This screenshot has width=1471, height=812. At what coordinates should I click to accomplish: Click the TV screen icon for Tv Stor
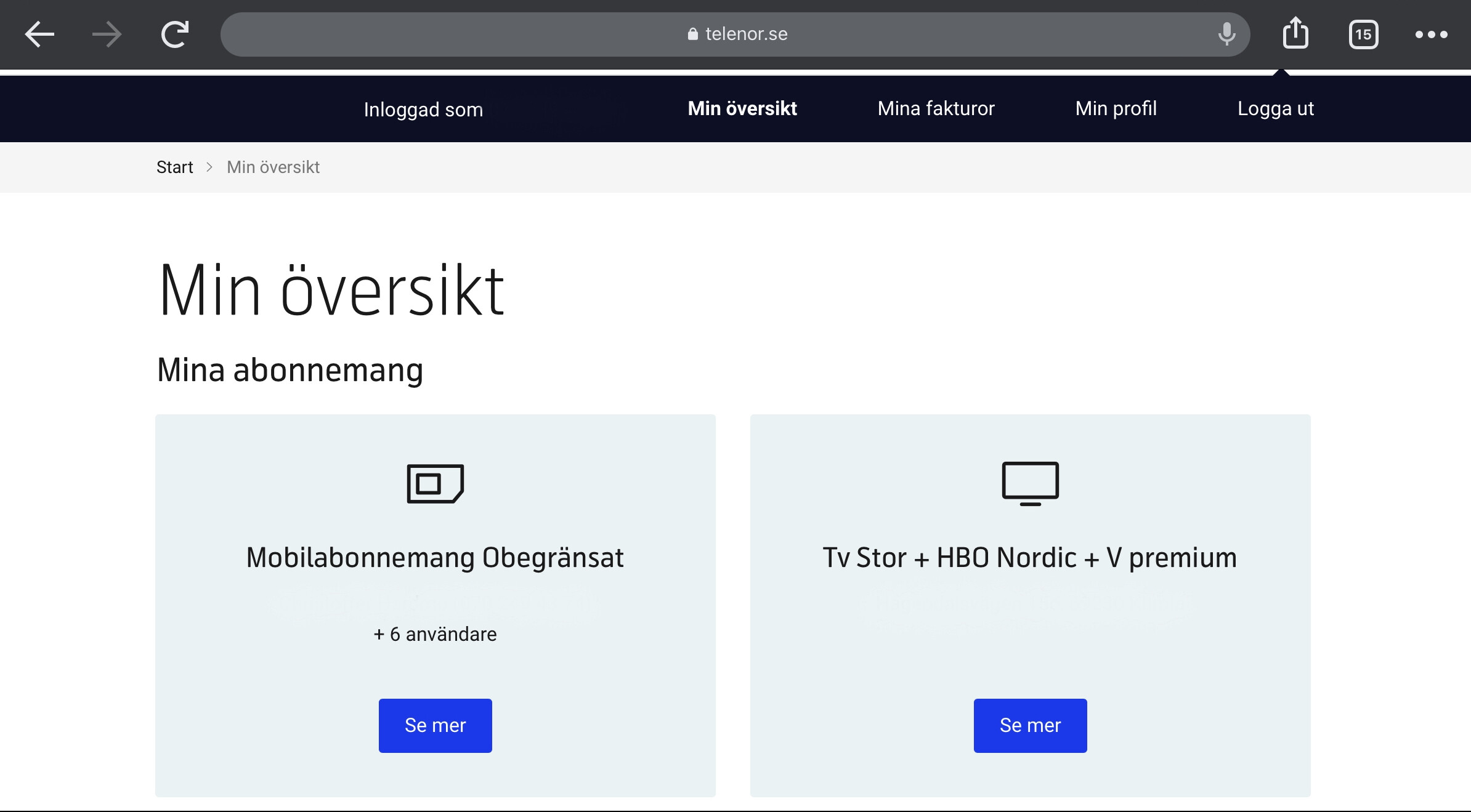pos(1030,484)
